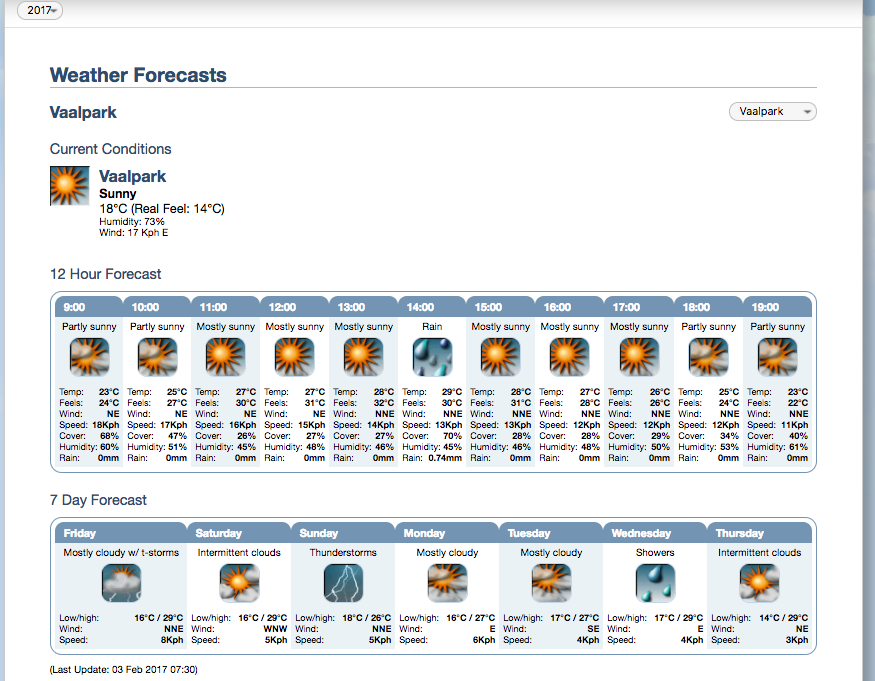875x681 pixels.
Task: Click the 'Last Update: 03 Feb 2017 07:30' text
Action: coord(123,670)
